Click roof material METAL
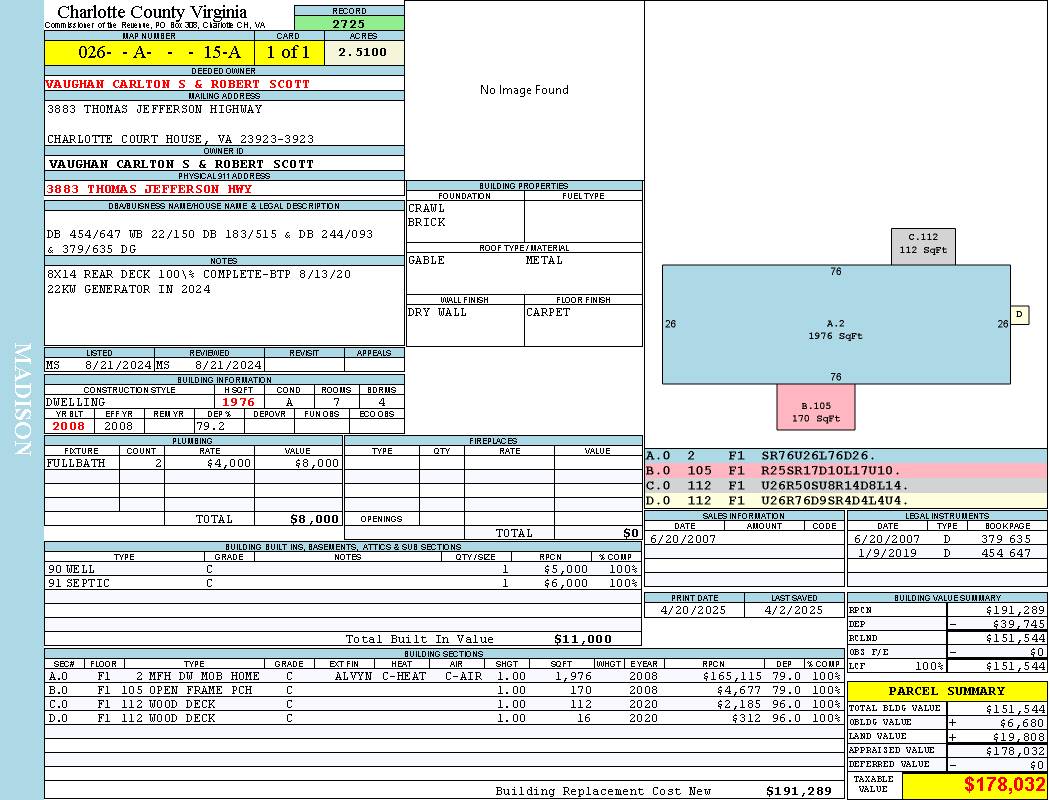The width and height of the screenshot is (1050, 800). tap(544, 260)
